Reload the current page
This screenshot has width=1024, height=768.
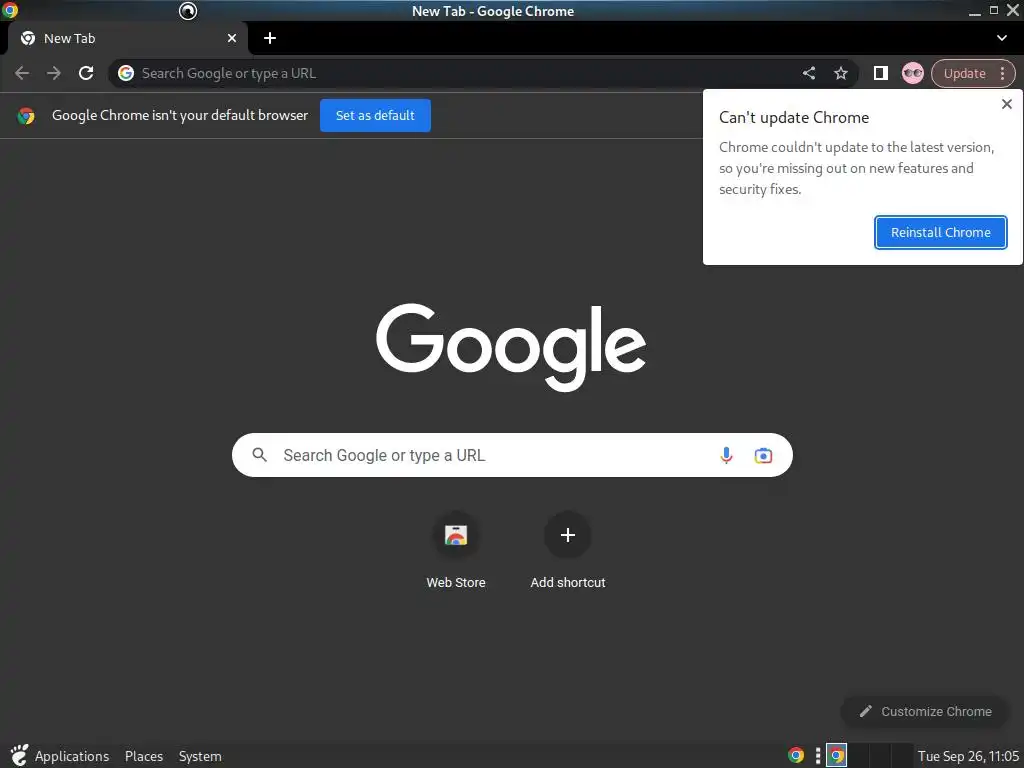(86, 73)
